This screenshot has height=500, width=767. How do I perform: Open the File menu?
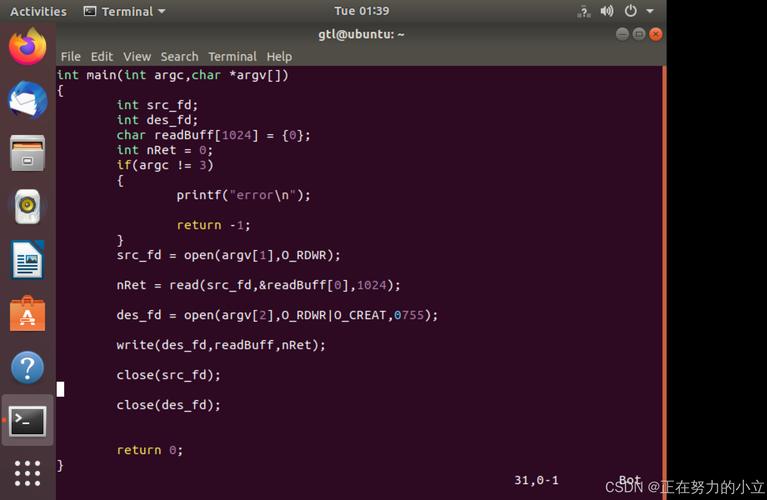[x=70, y=57]
